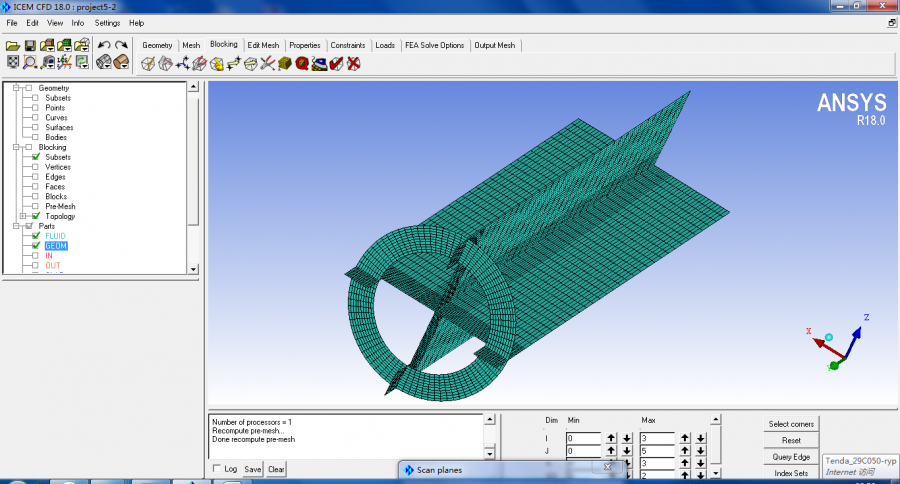Collapse the Blocking tree node
This screenshot has width=900, height=484.
coord(16,147)
